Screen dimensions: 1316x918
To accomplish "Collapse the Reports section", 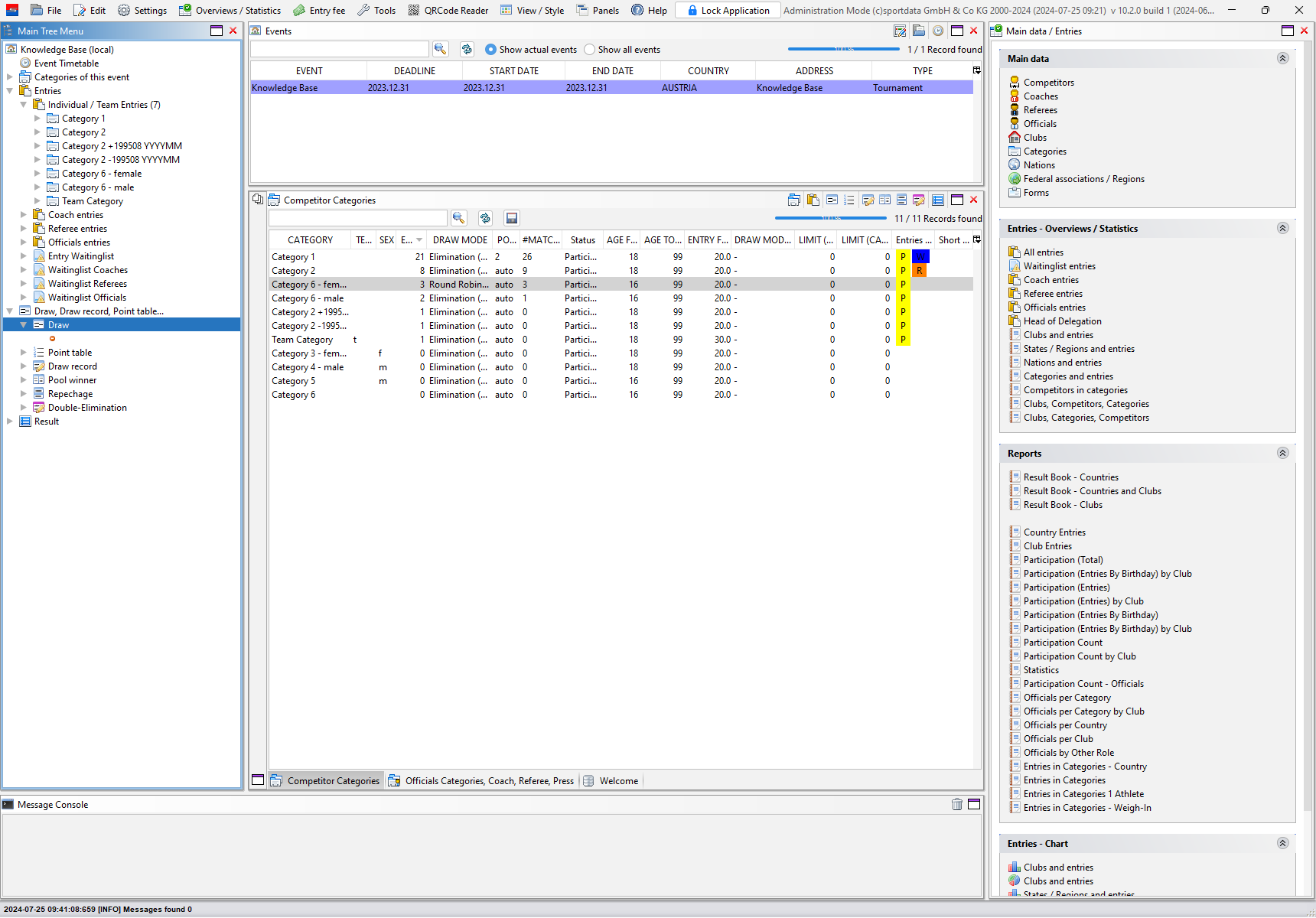I will 1283,453.
